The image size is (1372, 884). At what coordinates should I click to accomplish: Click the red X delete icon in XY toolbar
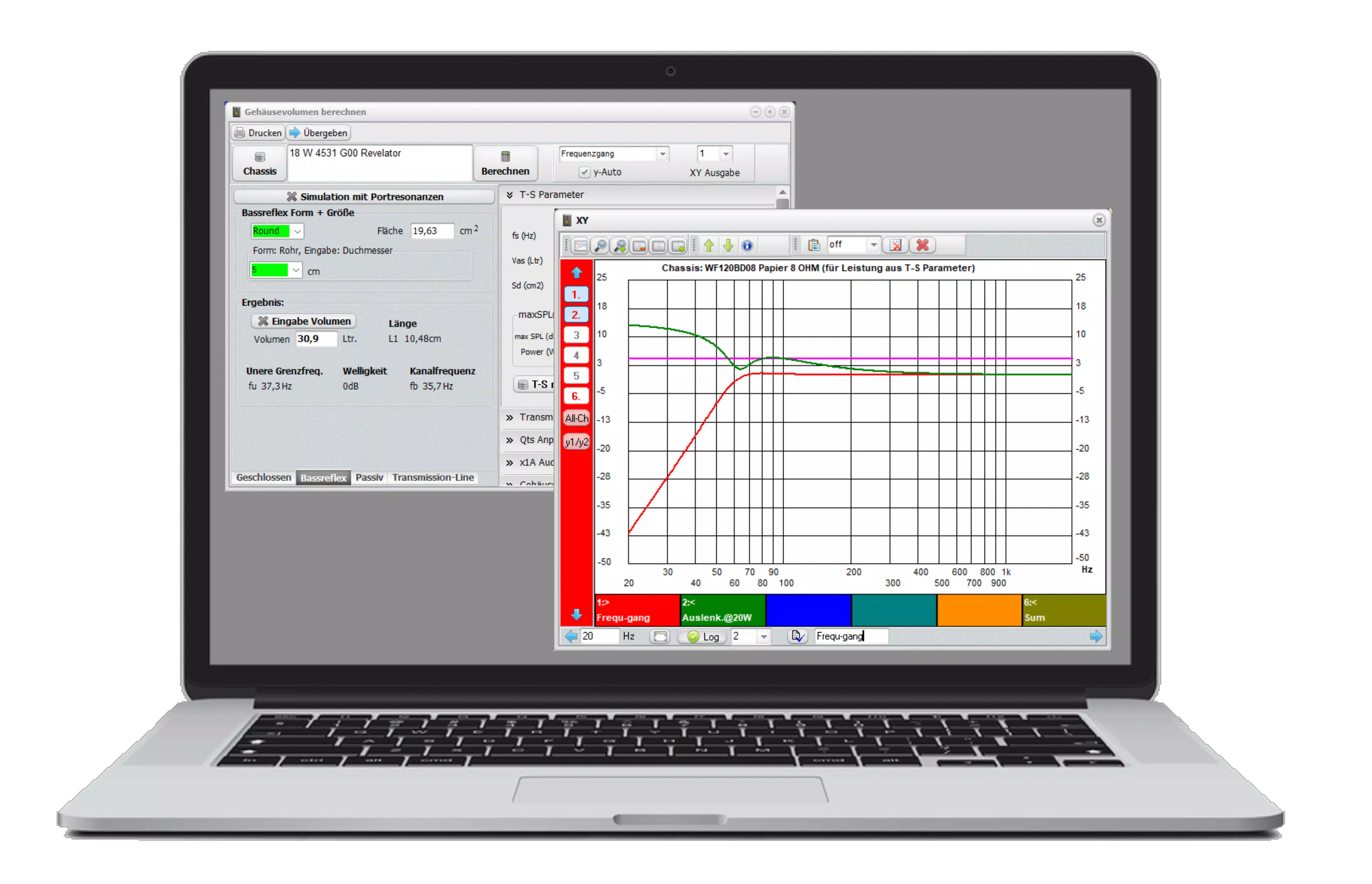pos(923,245)
